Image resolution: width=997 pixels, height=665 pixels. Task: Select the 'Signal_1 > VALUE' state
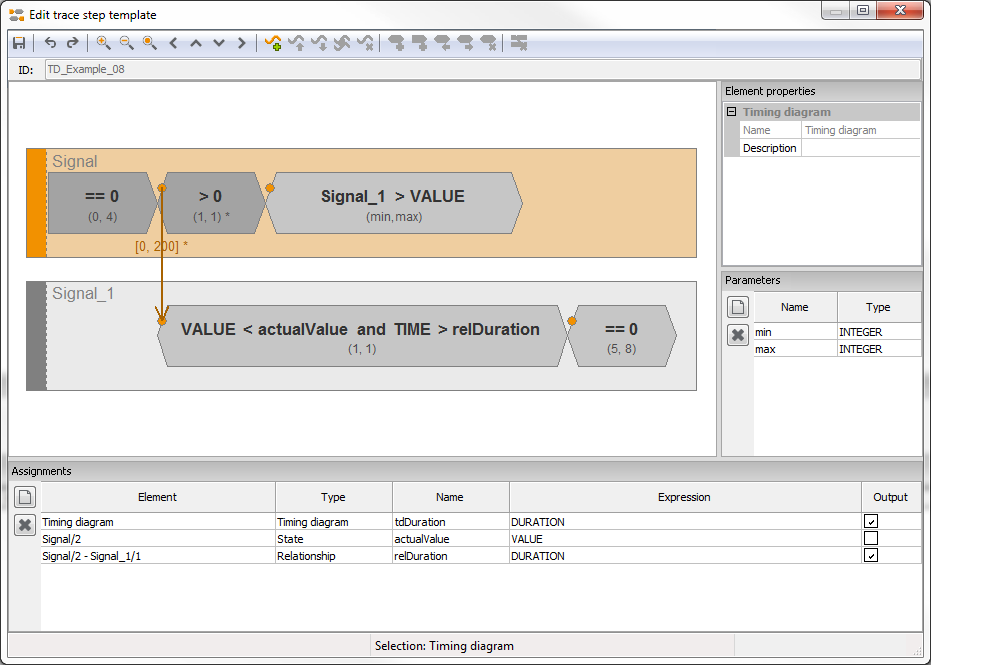pos(394,203)
